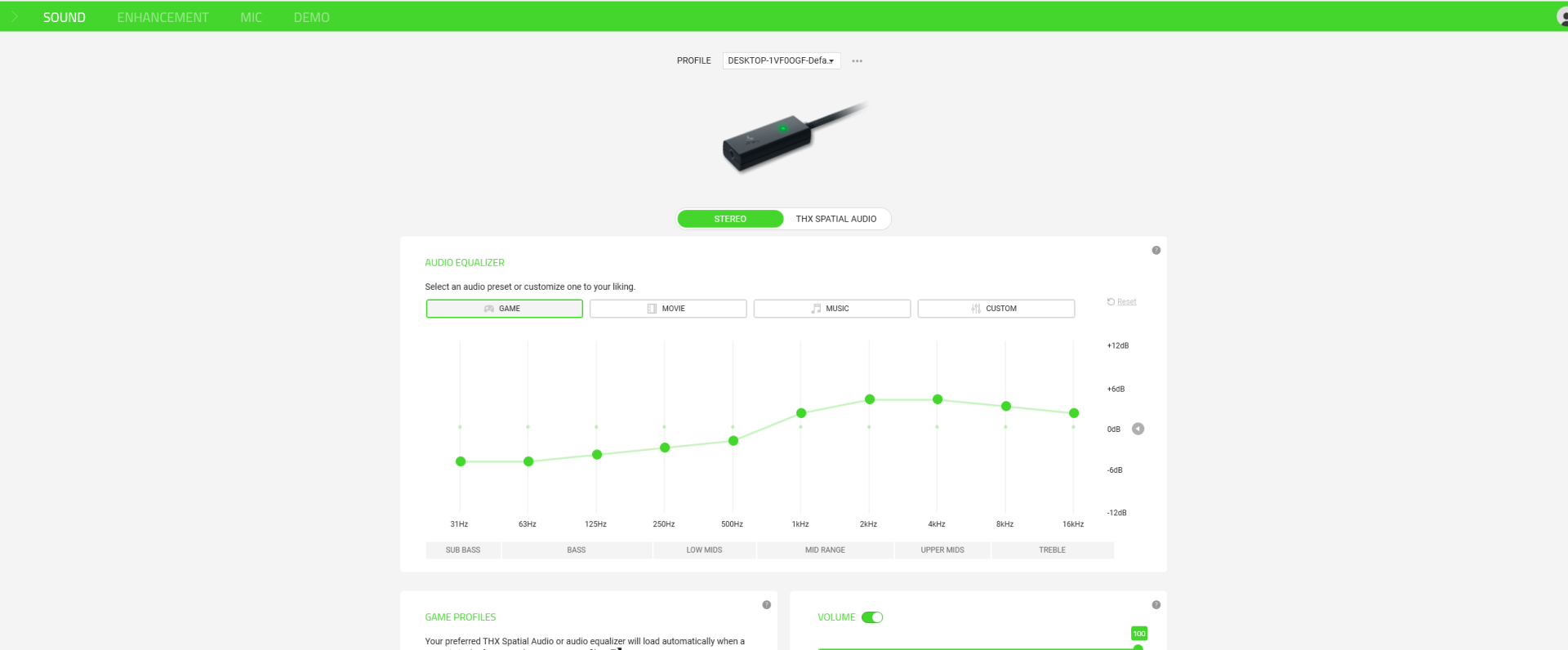Click the 2kHz equalizer slider handle

(x=870, y=399)
